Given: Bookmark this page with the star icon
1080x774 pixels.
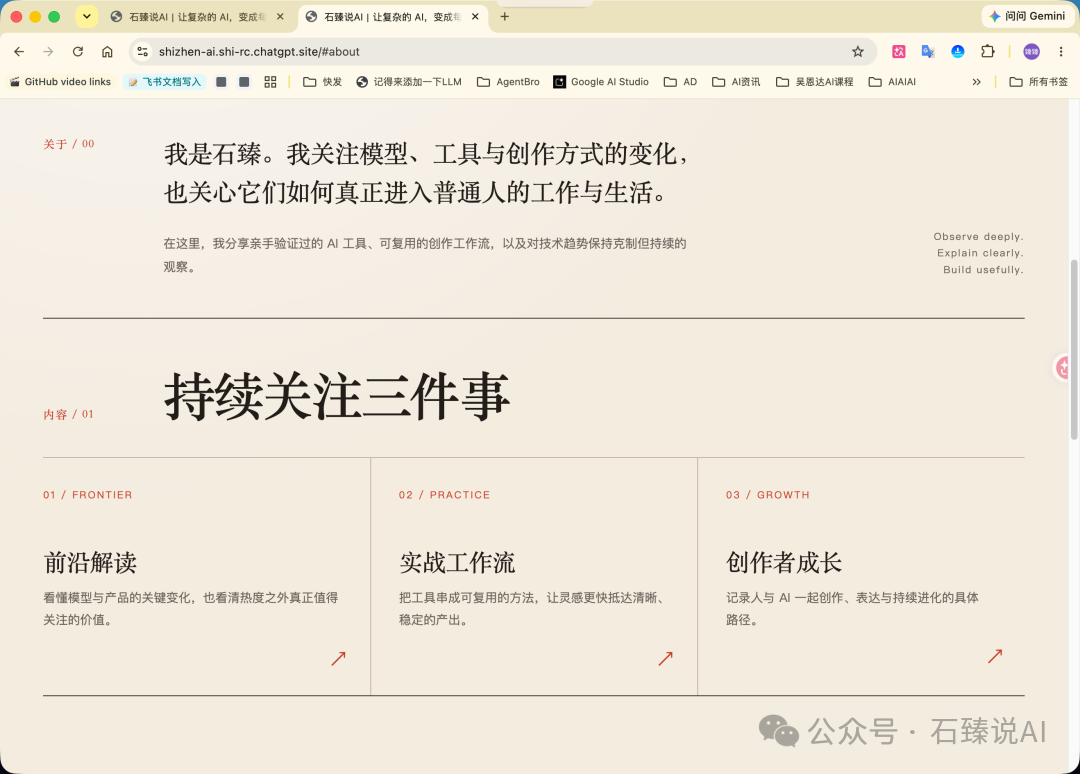Looking at the screenshot, I should [x=858, y=52].
